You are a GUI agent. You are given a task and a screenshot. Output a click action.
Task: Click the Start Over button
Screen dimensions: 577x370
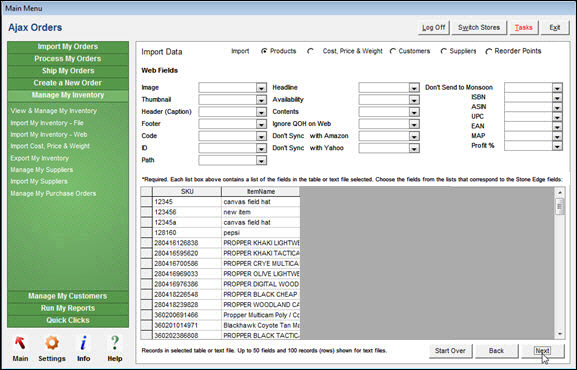(450, 351)
